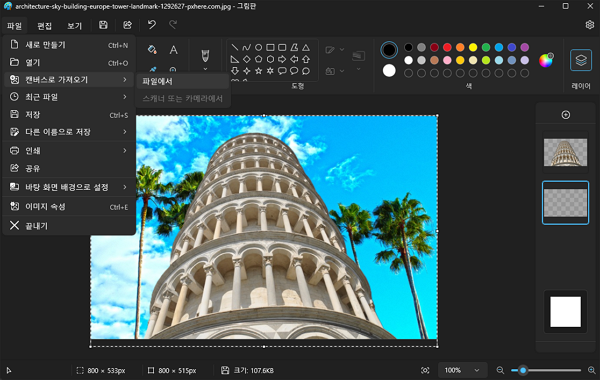This screenshot has height=380, width=600.
Task: Expand 바탕 화면 배경으로 설정 submenu
Action: coord(69,187)
